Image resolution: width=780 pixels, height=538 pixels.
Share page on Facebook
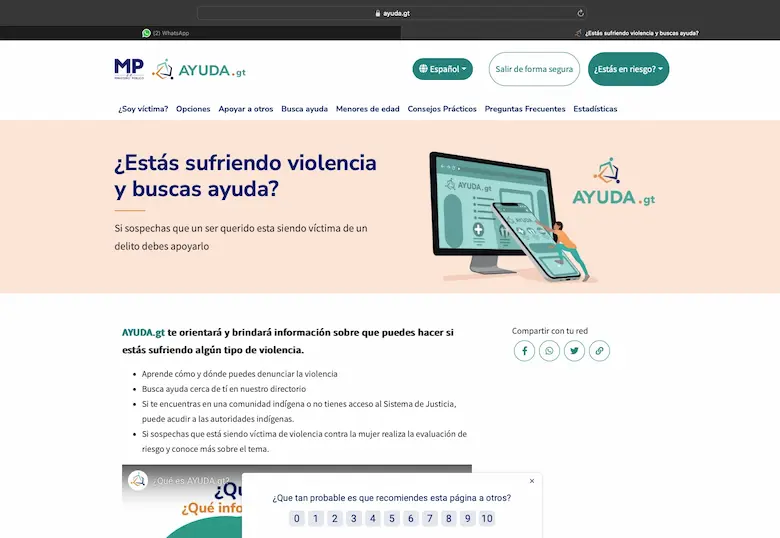coord(524,351)
